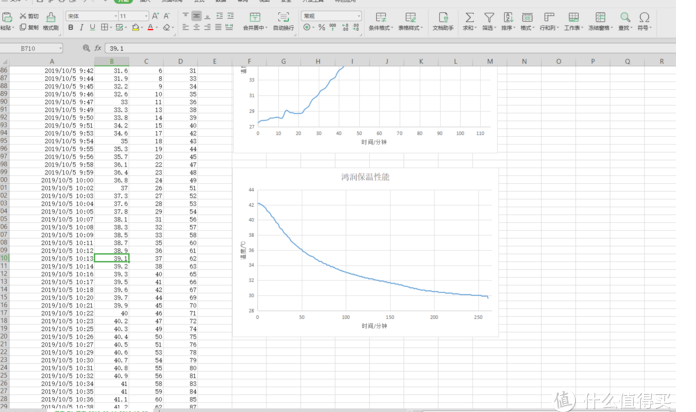Click Merge and Center (合并居中) button
Image resolution: width=696 pixels, height=412 pixels.
254,20
